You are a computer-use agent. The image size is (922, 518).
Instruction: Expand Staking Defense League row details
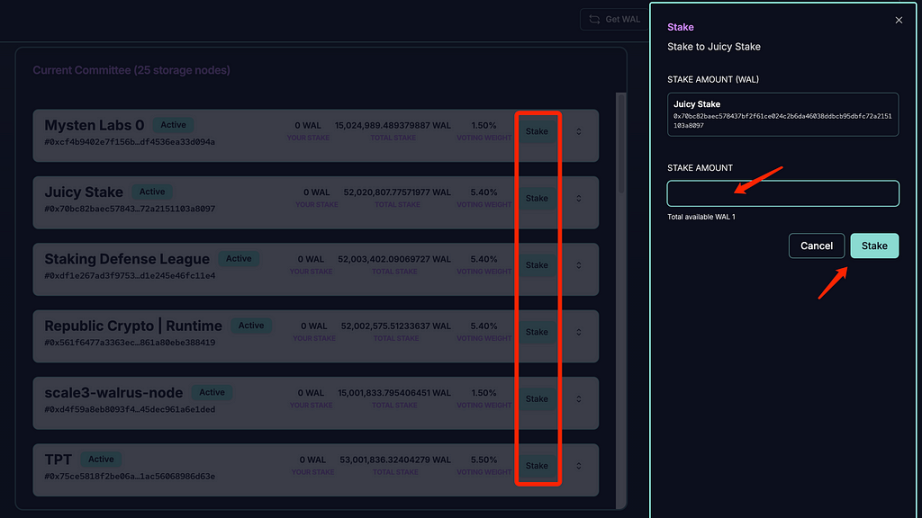click(x=579, y=265)
